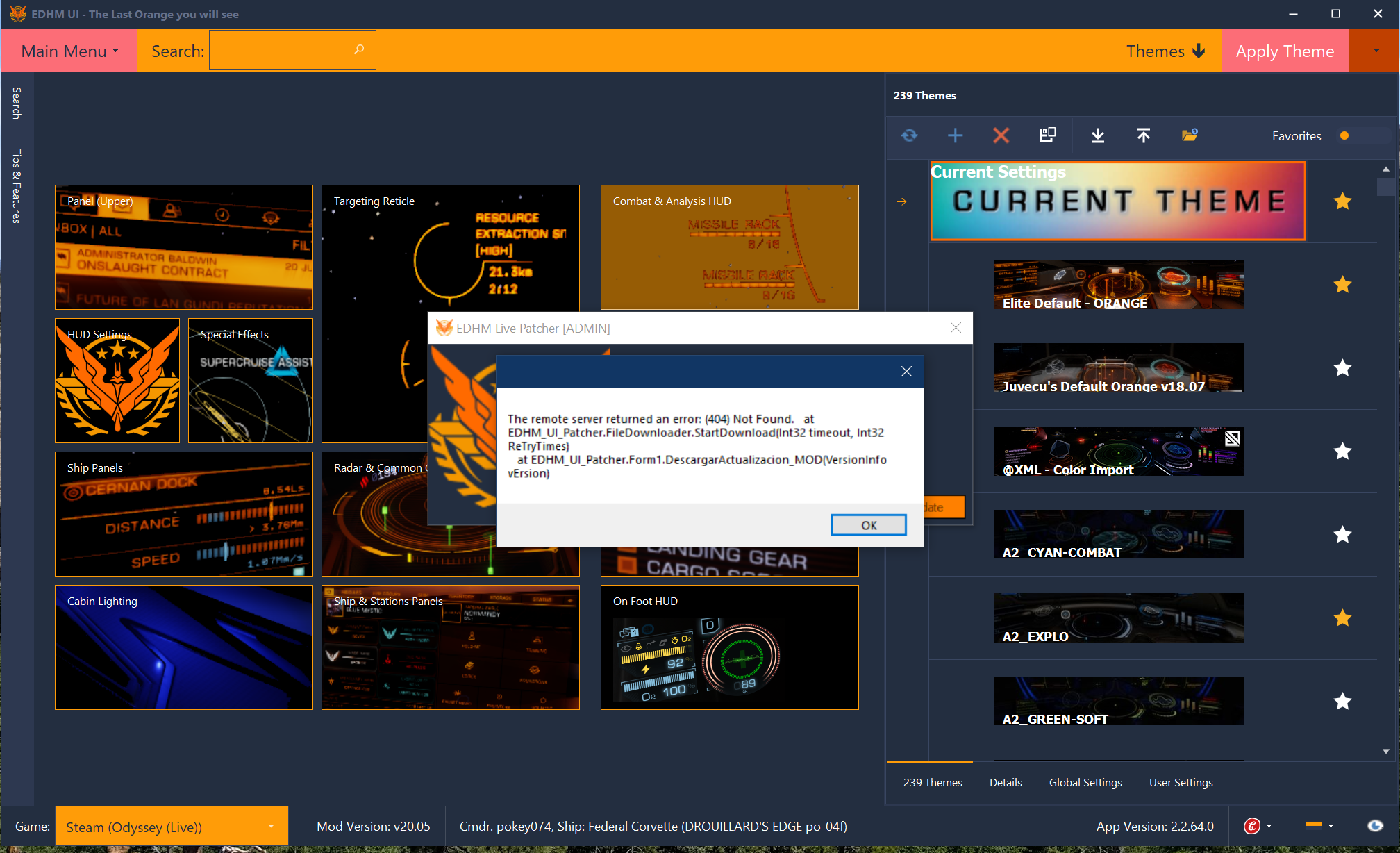Screen dimensions: 1400x853
Task: Click the search magnifier icon
Action: (359, 49)
